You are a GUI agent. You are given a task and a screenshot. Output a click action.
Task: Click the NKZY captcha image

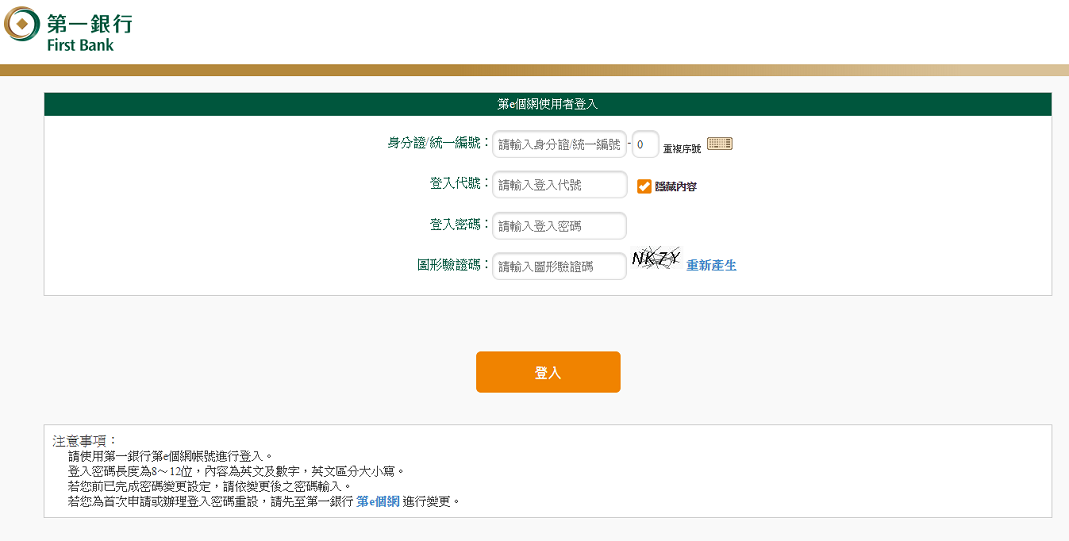click(x=656, y=258)
